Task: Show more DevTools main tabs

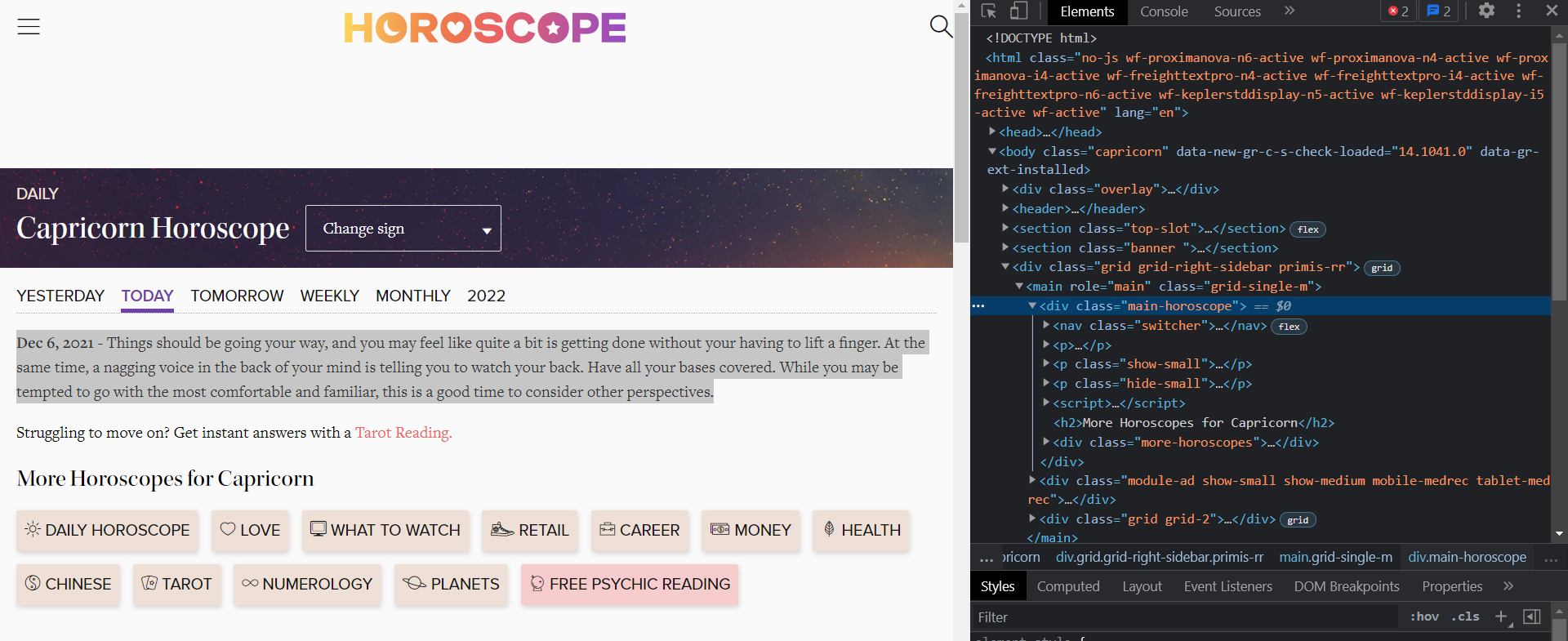Action: 1290,11
